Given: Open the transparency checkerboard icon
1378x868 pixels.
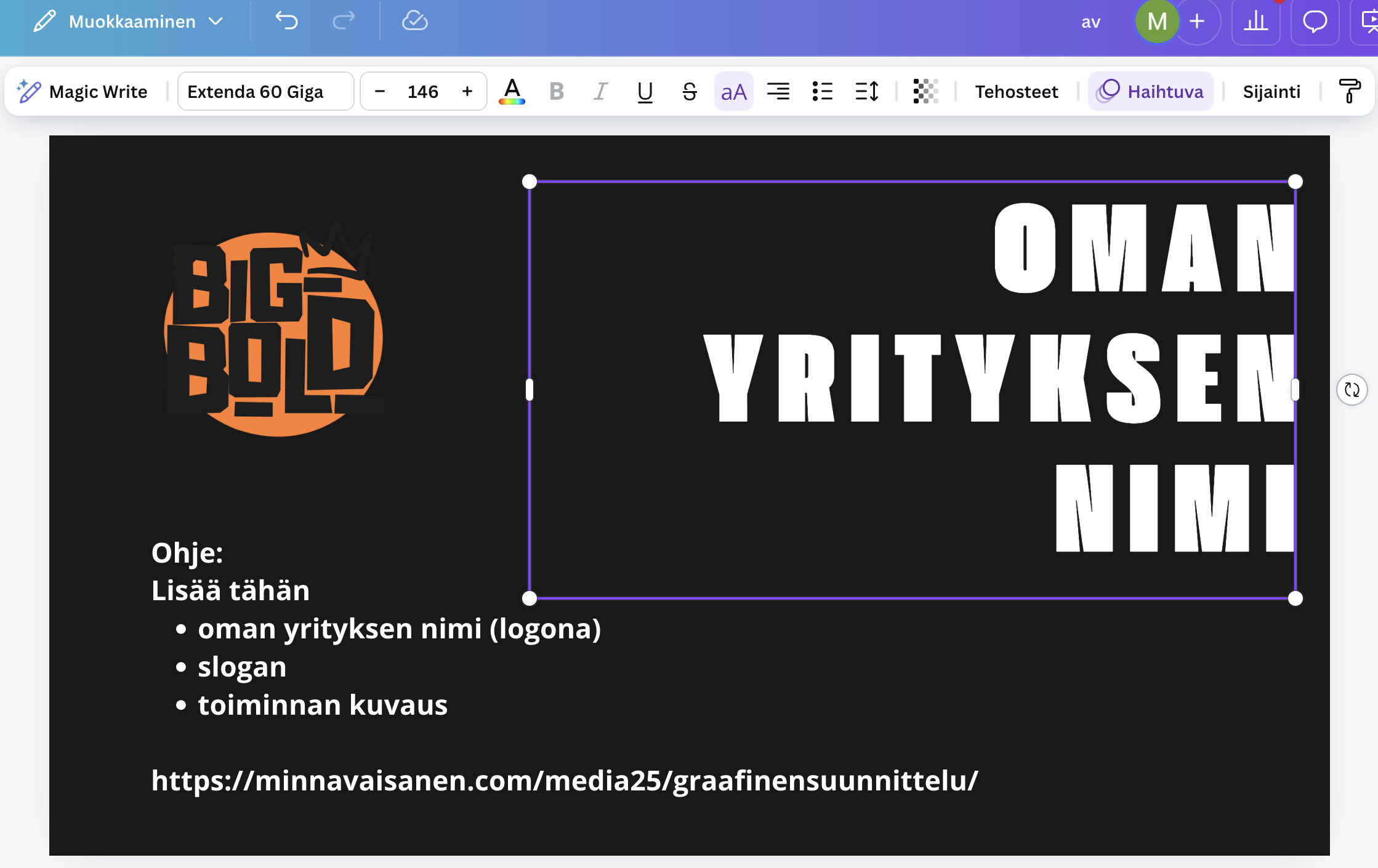Looking at the screenshot, I should [925, 91].
